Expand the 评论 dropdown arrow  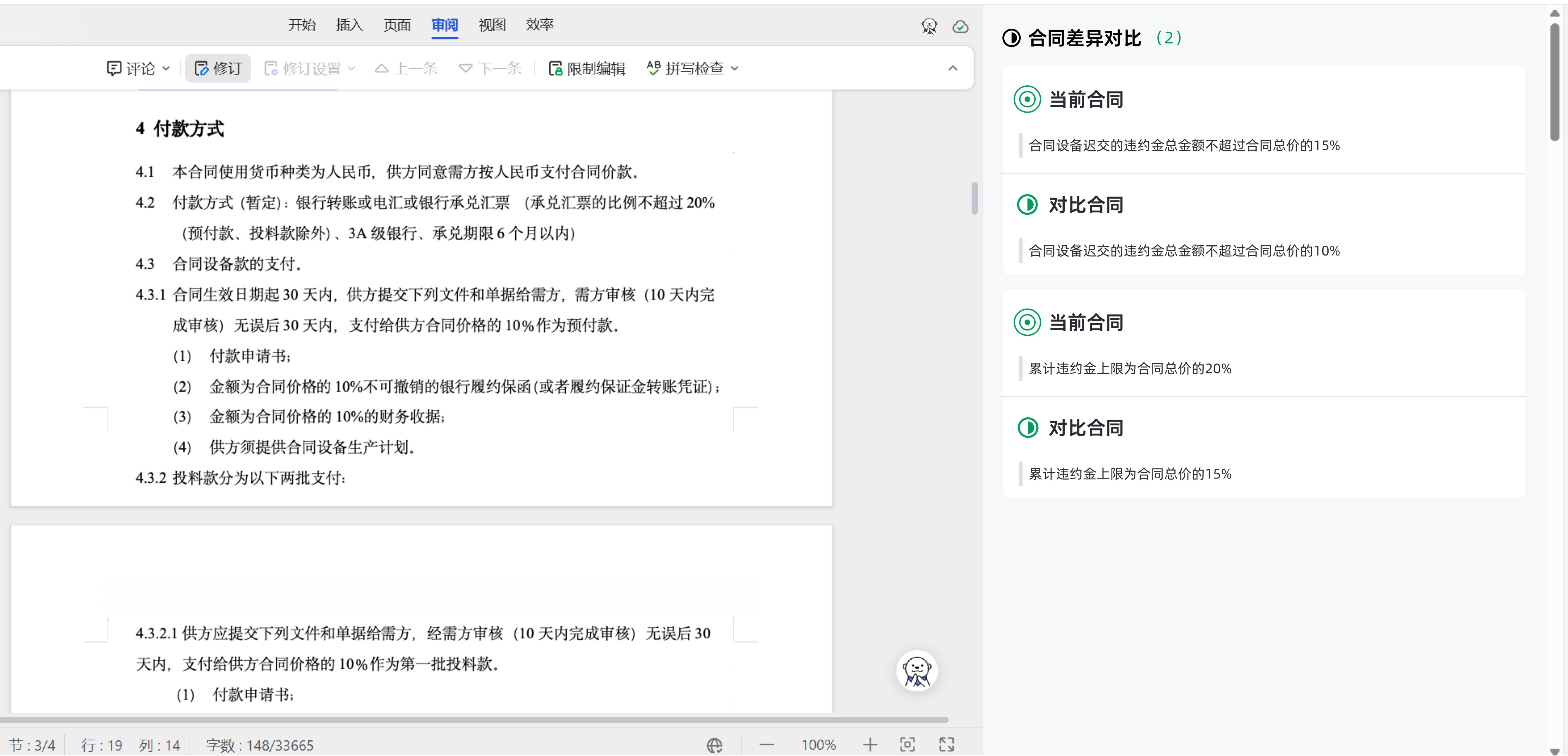(x=166, y=69)
